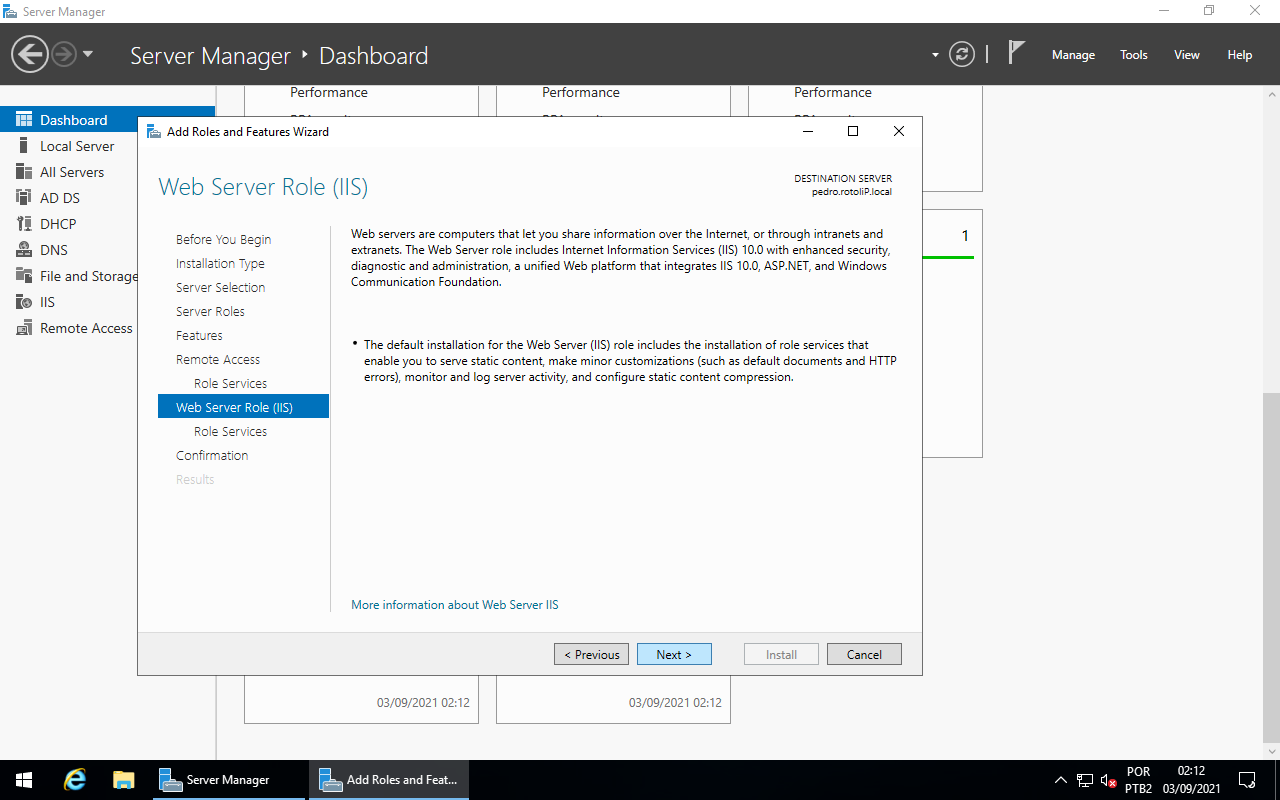Launch Internet Explorer from the taskbar
The width and height of the screenshot is (1280, 800).
tap(73, 779)
